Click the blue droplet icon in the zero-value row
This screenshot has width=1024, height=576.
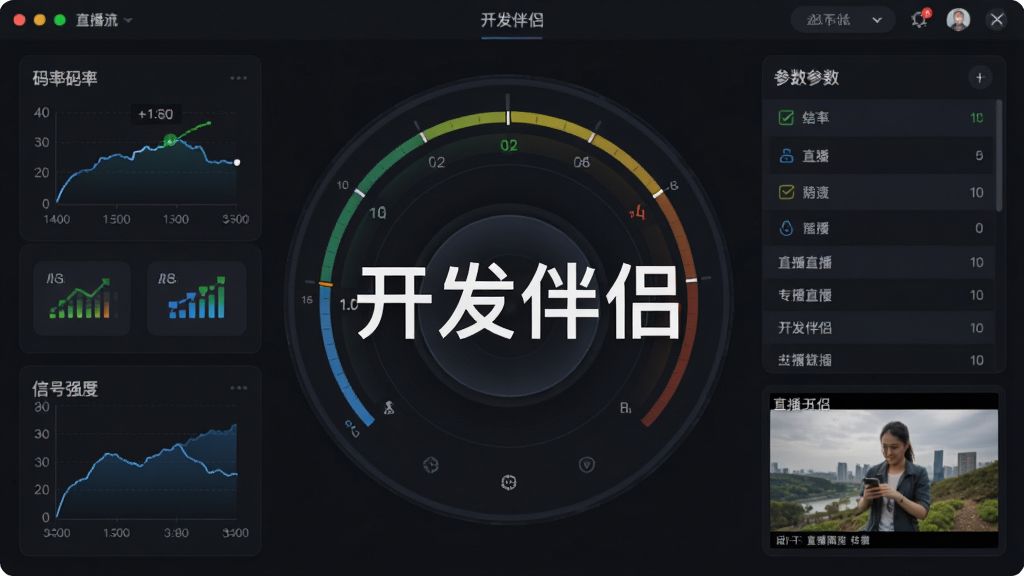[786, 228]
